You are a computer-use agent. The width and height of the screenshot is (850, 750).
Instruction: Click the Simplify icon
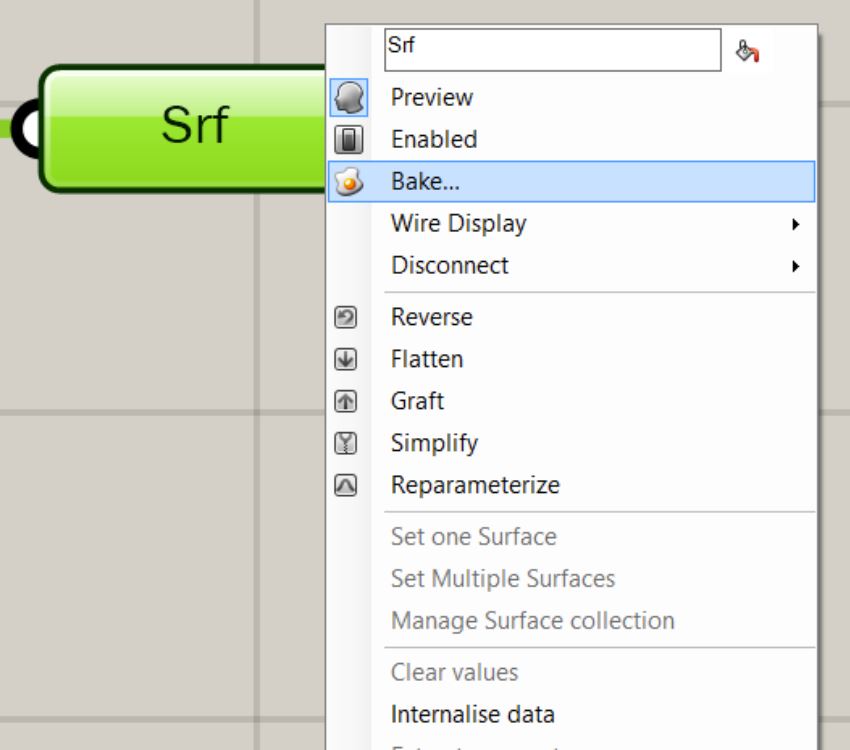(346, 443)
